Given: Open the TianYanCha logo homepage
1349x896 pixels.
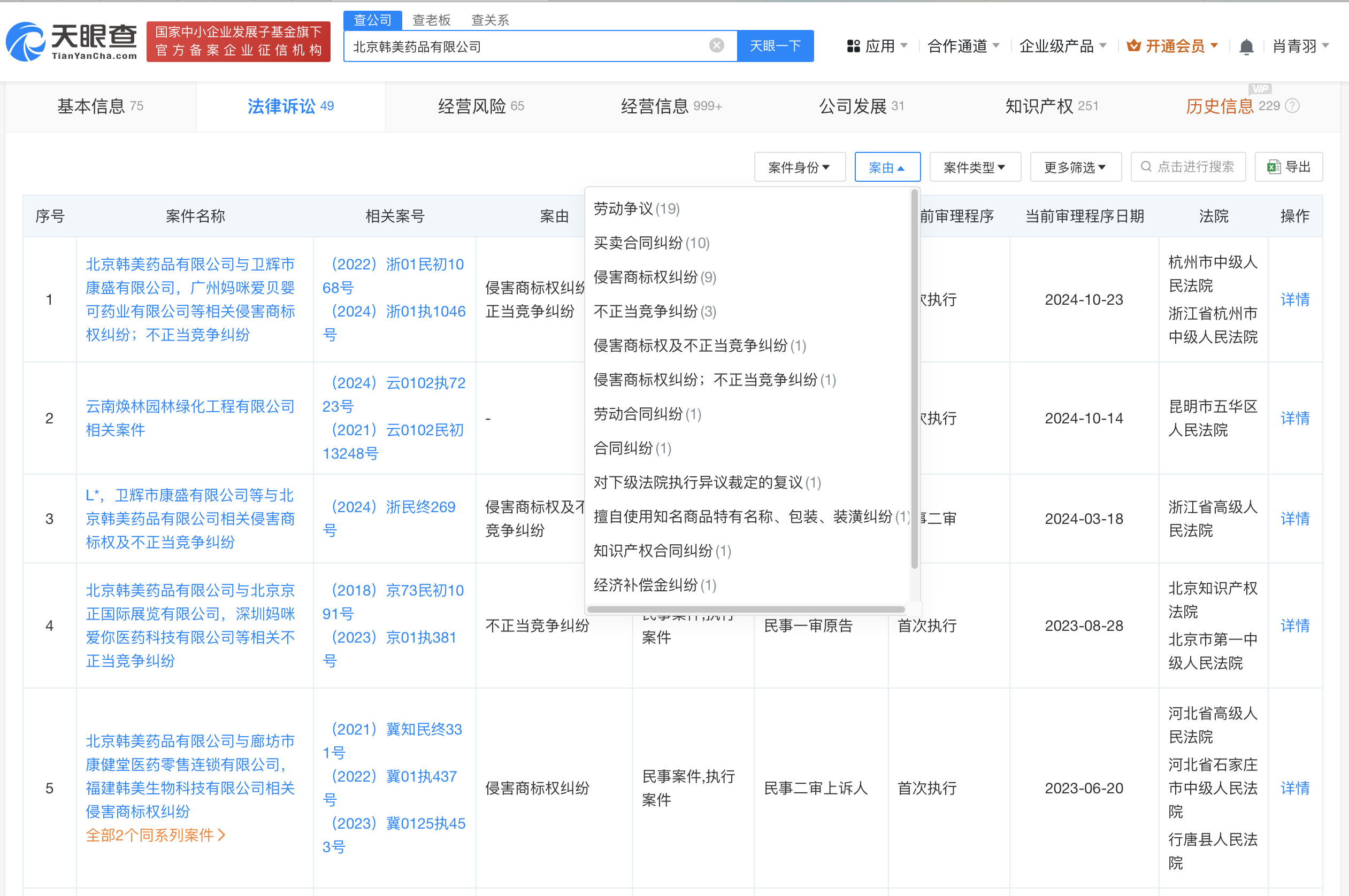Looking at the screenshot, I should pyautogui.click(x=72, y=41).
